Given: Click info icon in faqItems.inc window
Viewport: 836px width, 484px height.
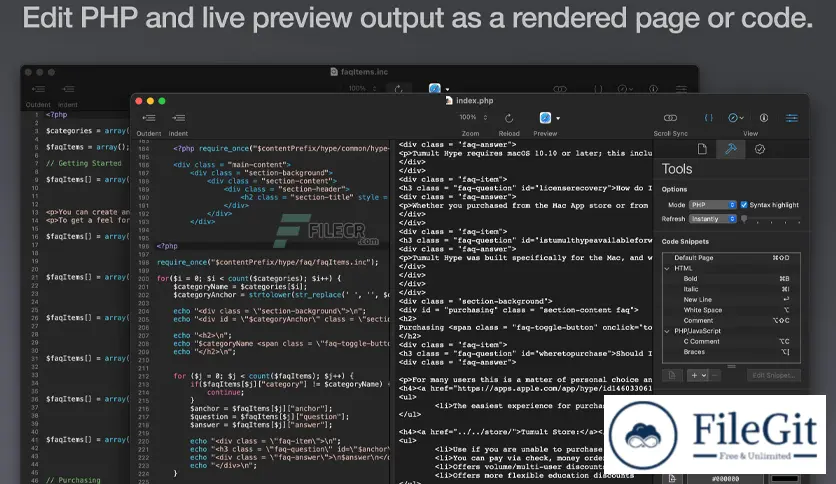Looking at the screenshot, I should 653,89.
